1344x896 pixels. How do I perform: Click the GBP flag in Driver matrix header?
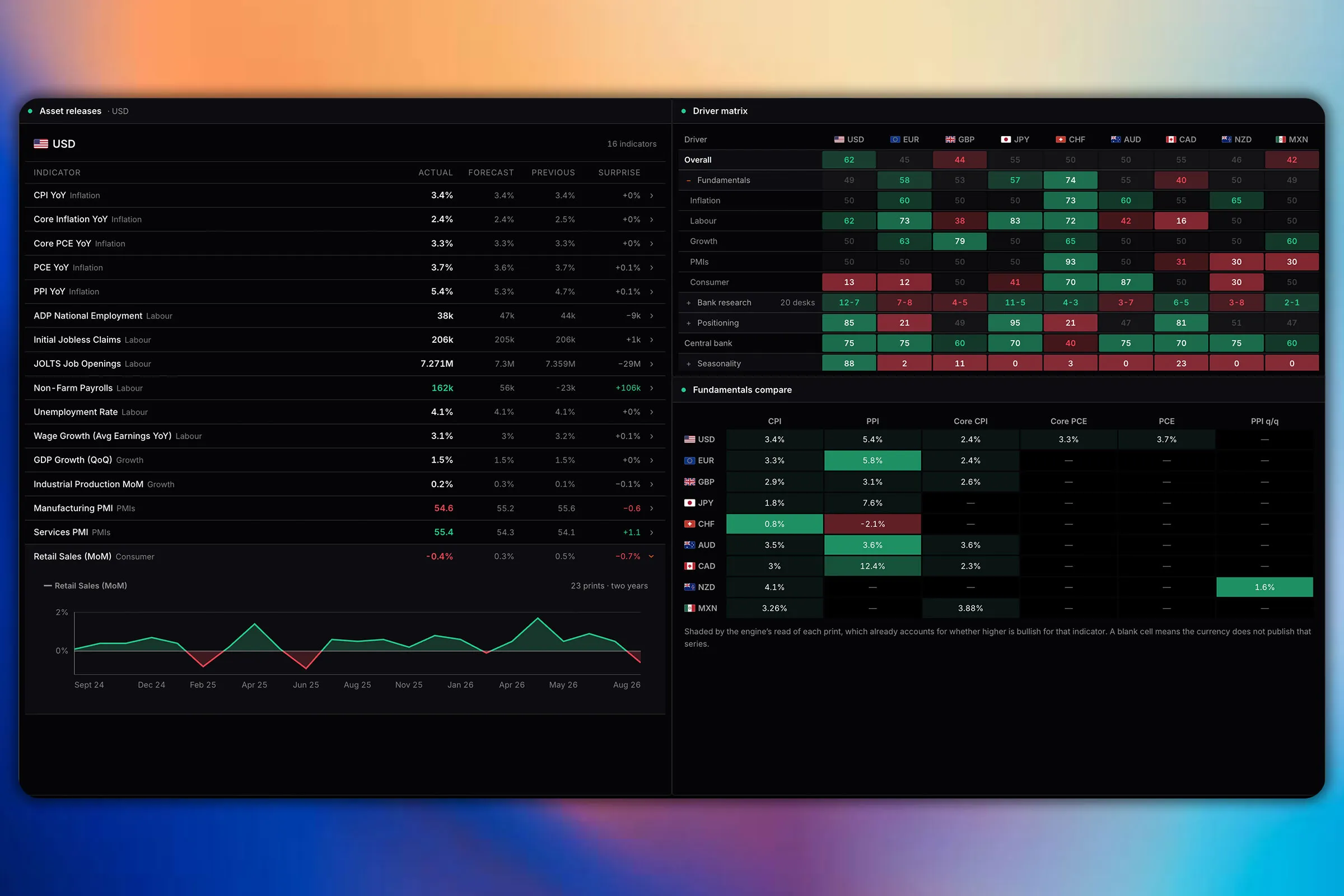coord(950,139)
